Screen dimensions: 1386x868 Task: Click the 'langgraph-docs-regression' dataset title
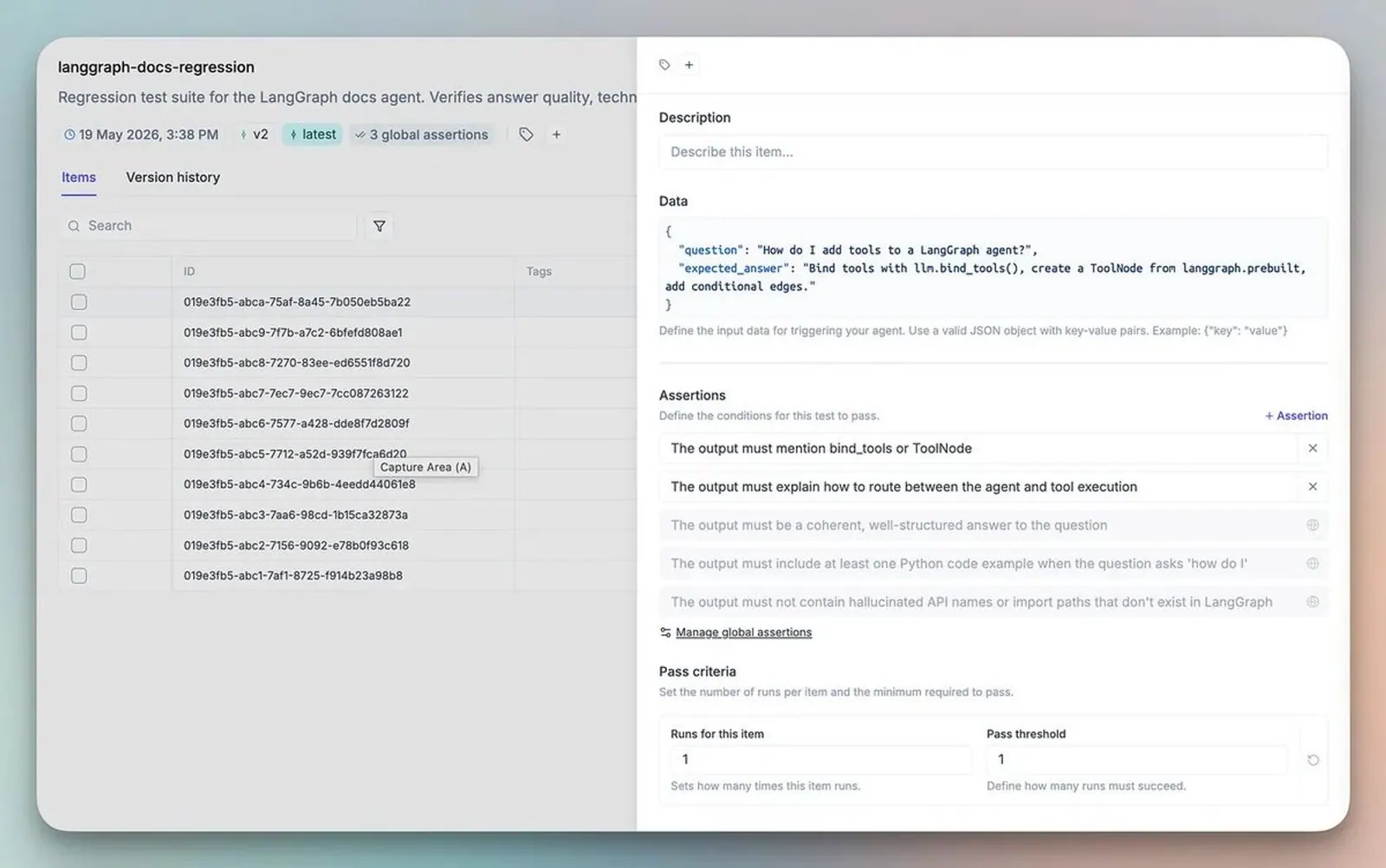156,68
